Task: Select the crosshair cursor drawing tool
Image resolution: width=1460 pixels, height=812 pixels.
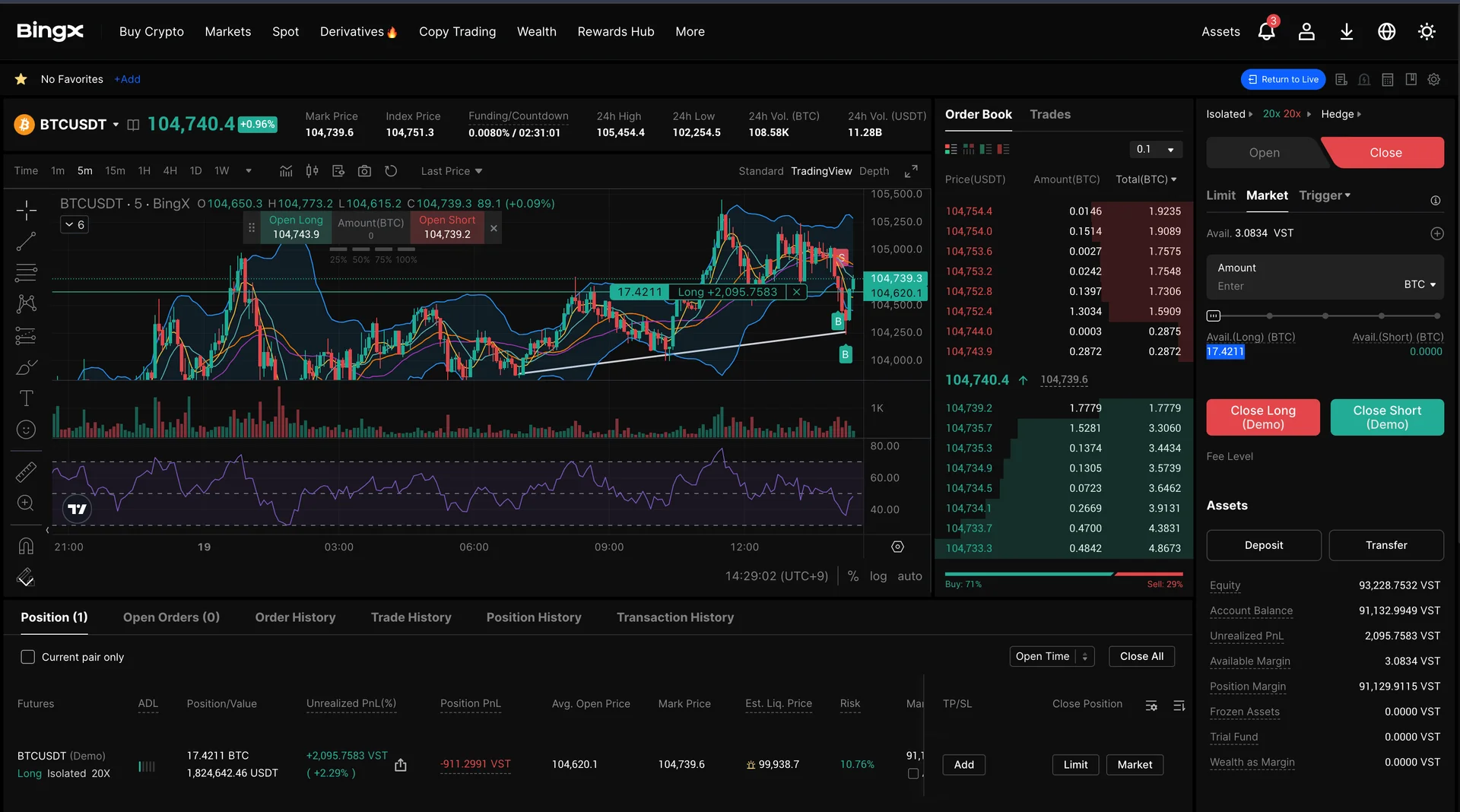Action: pos(26,210)
